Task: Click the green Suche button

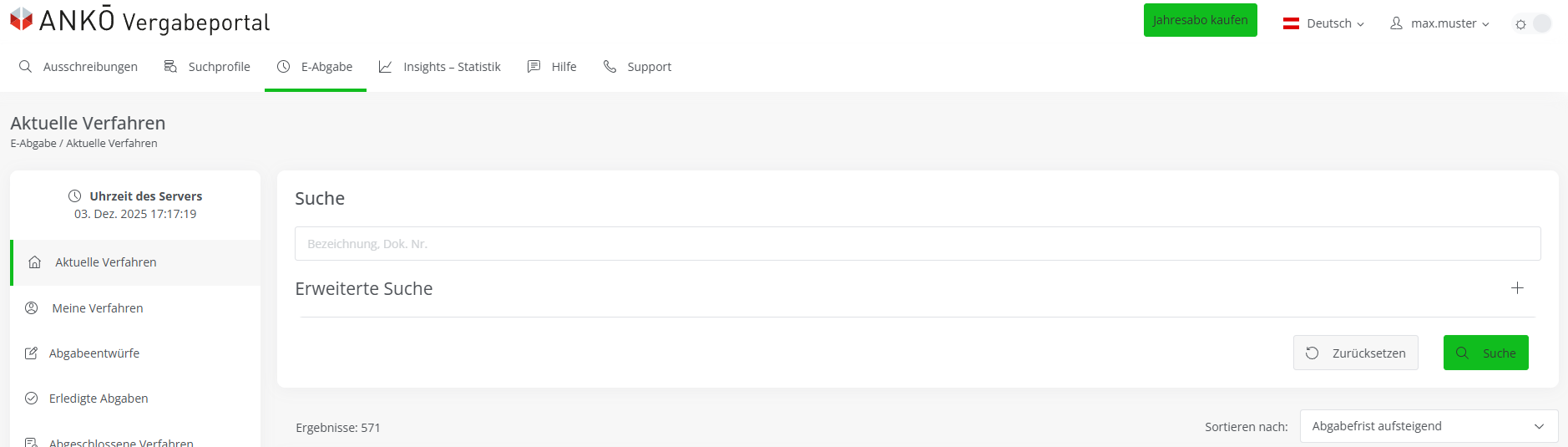Action: click(1485, 353)
